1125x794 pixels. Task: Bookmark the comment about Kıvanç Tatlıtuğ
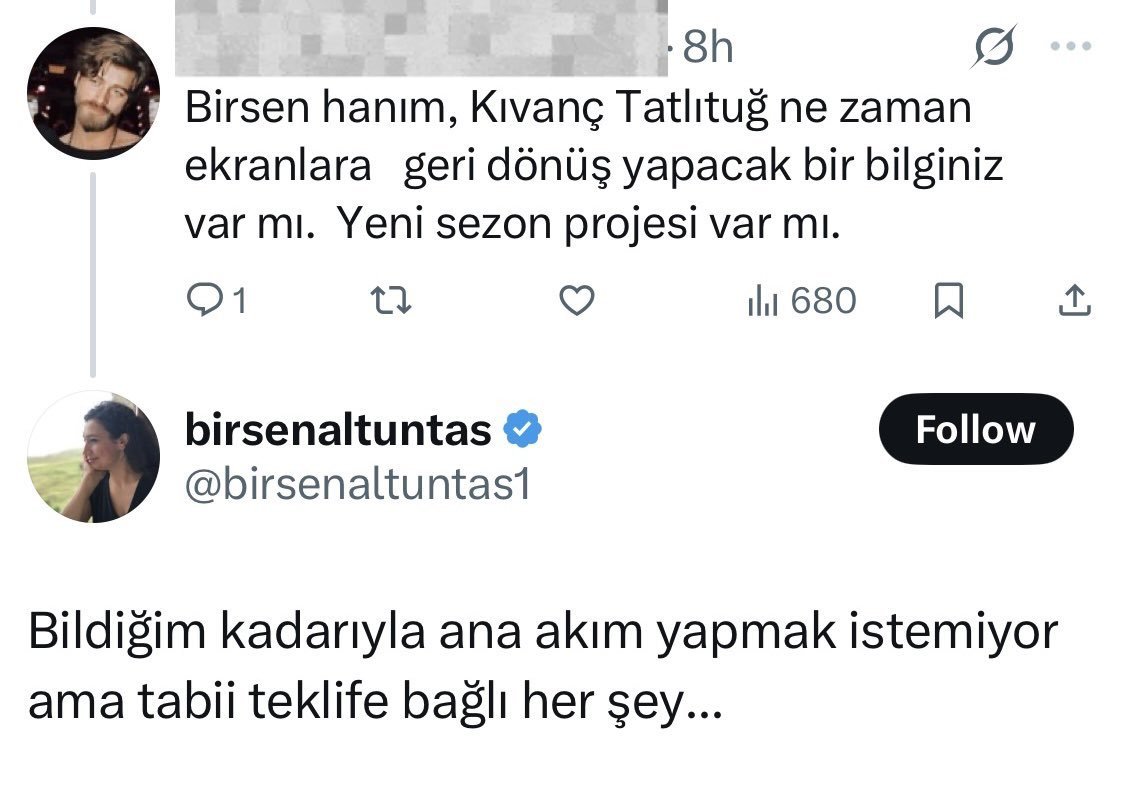pos(948,300)
